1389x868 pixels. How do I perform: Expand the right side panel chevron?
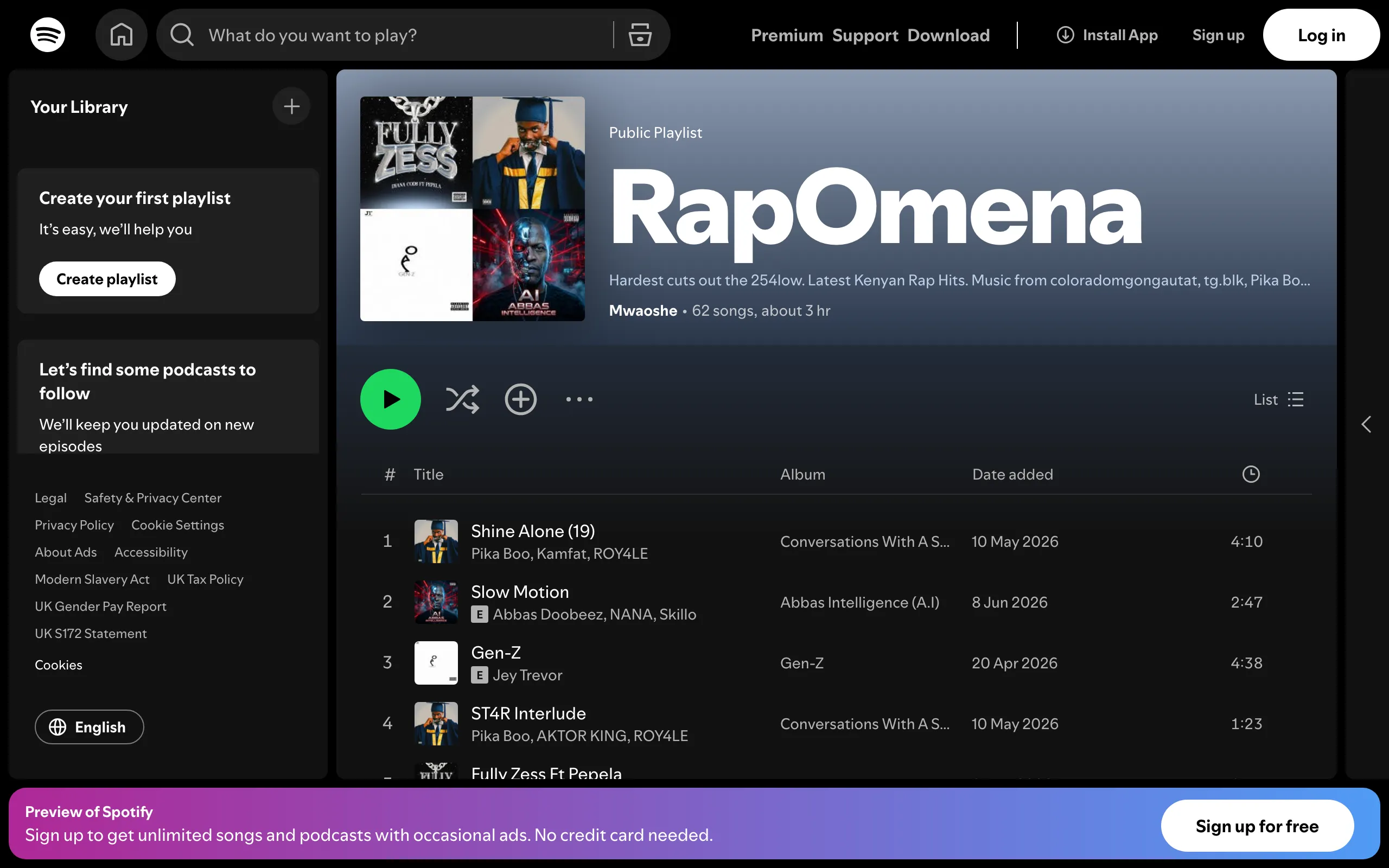click(x=1367, y=424)
